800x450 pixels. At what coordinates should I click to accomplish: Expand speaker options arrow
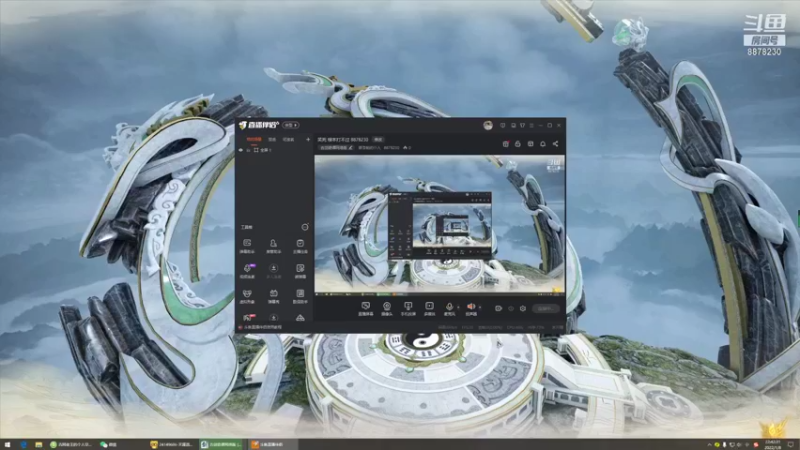[480, 307]
